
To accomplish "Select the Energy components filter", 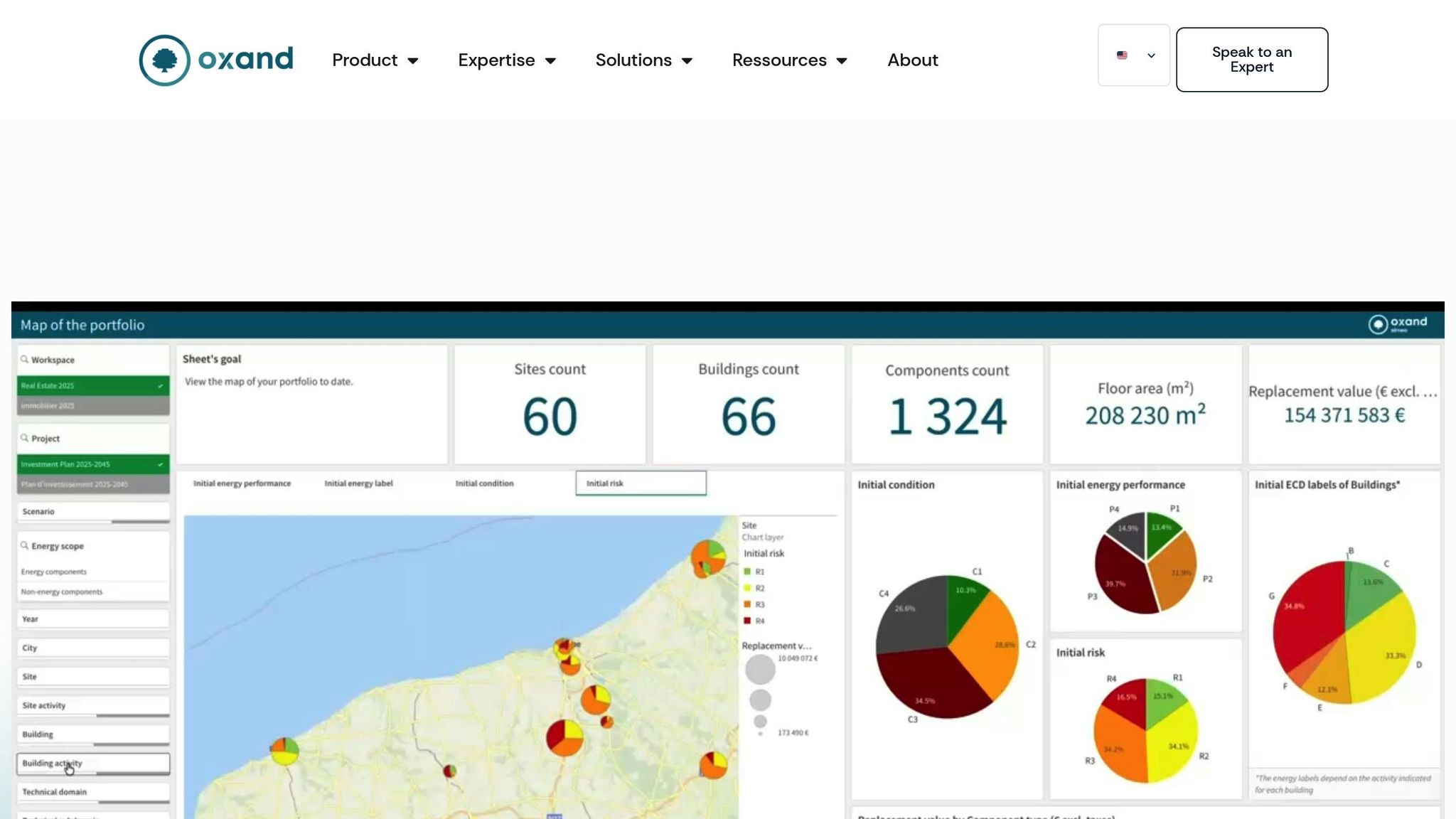I will click(x=53, y=572).
